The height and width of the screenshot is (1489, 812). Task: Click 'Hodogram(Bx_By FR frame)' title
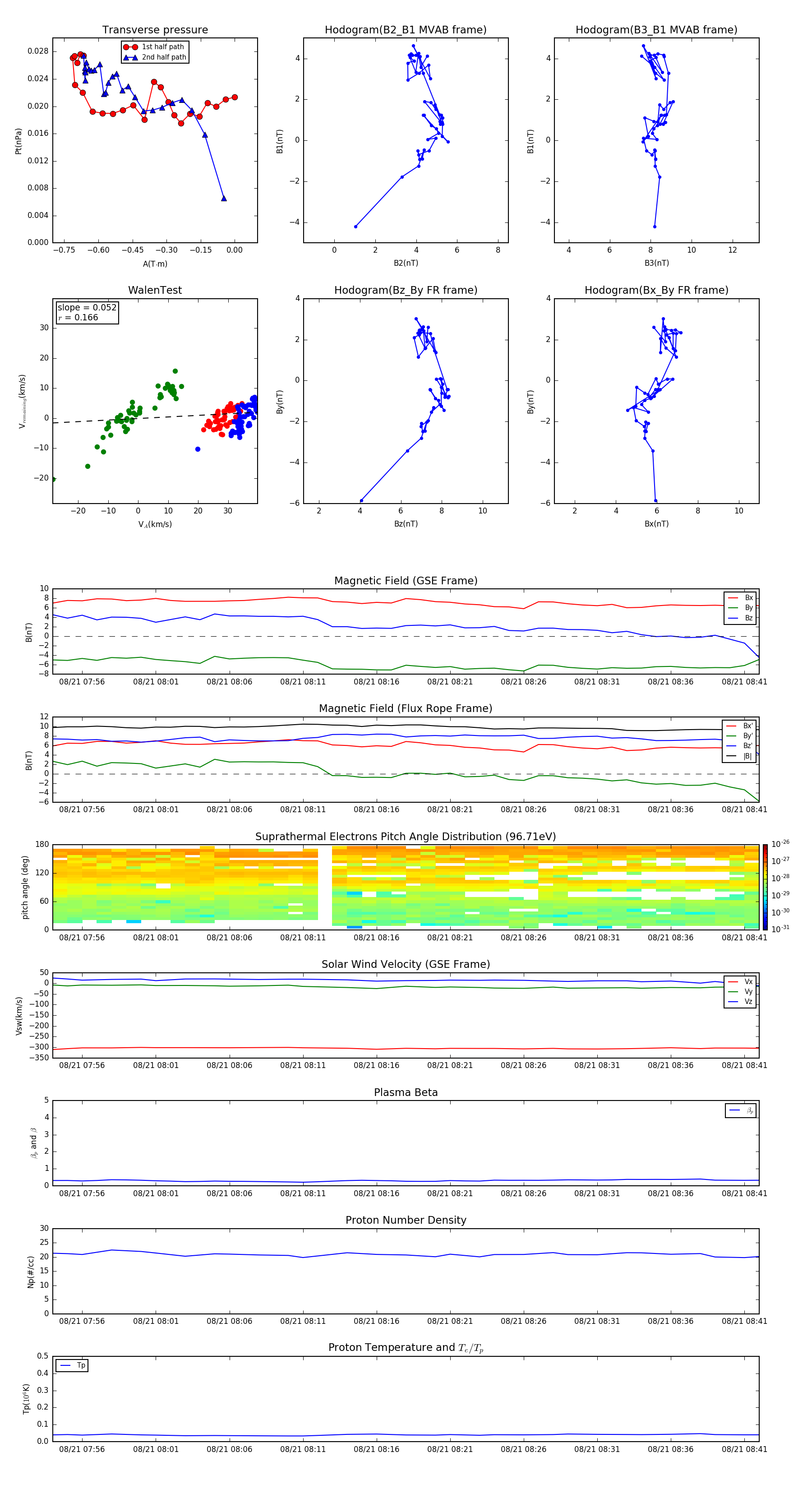point(656,290)
